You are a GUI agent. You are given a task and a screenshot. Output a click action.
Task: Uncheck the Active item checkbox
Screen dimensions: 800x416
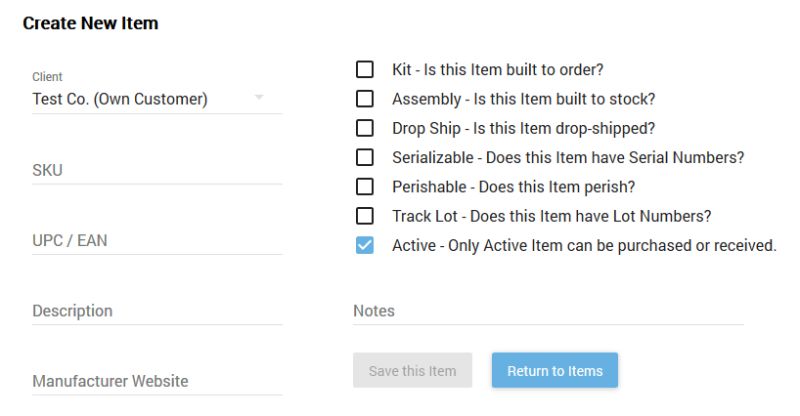point(365,245)
